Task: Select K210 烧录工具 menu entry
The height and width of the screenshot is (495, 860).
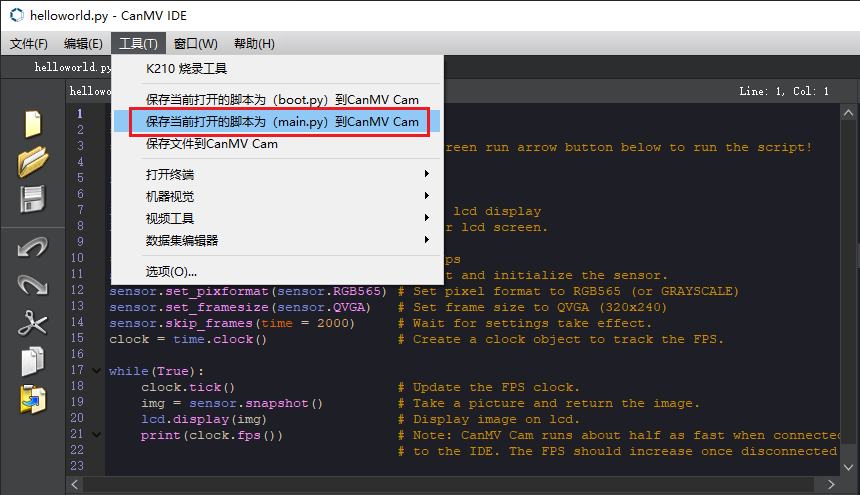Action: pos(277,69)
